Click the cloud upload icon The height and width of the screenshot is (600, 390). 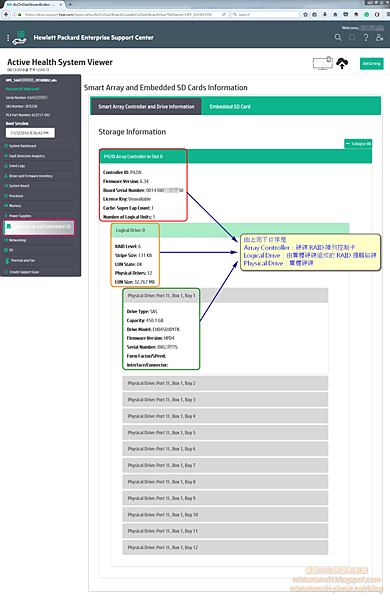coord(342,63)
